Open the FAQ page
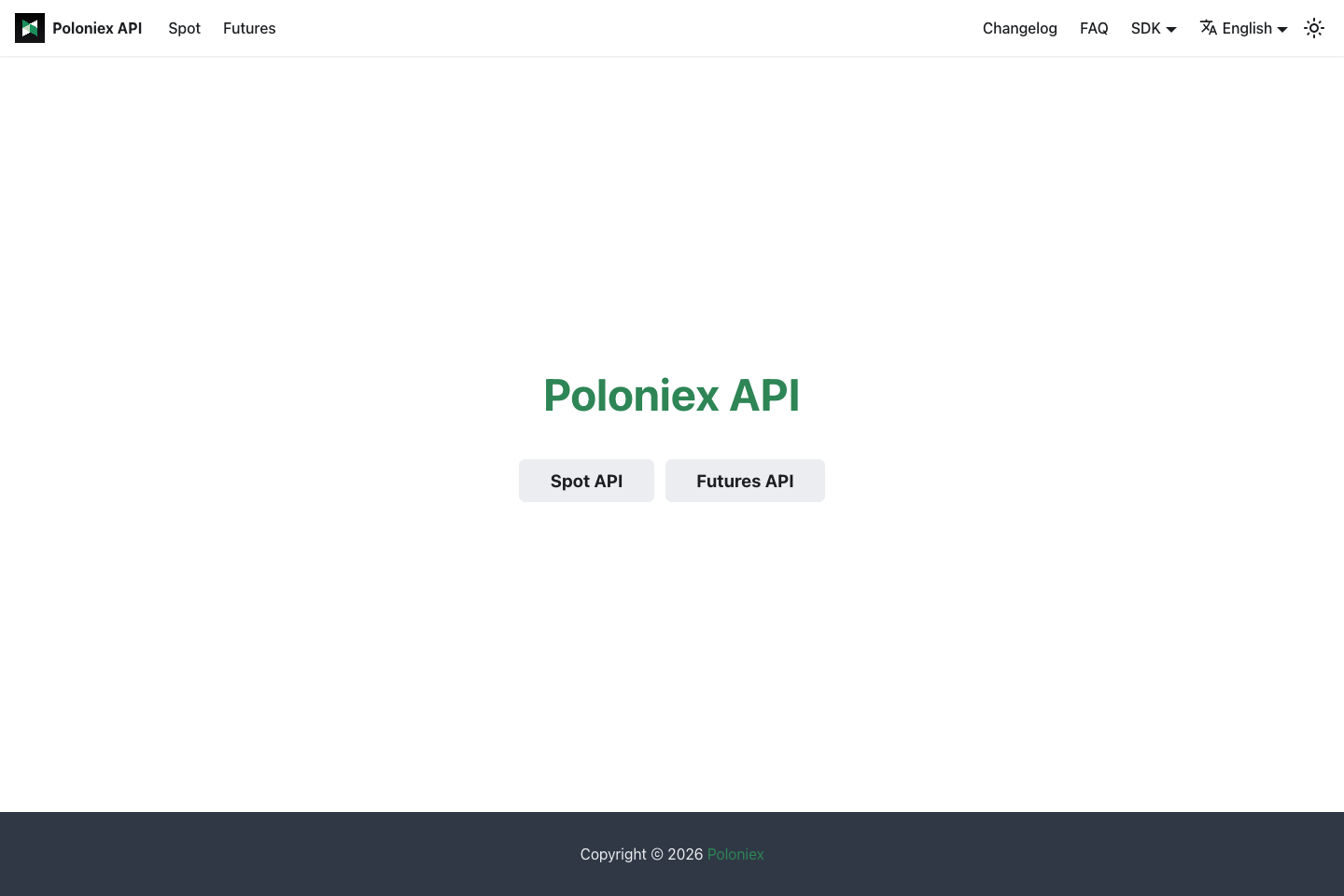Screen dimensions: 1344x896 1094,28
